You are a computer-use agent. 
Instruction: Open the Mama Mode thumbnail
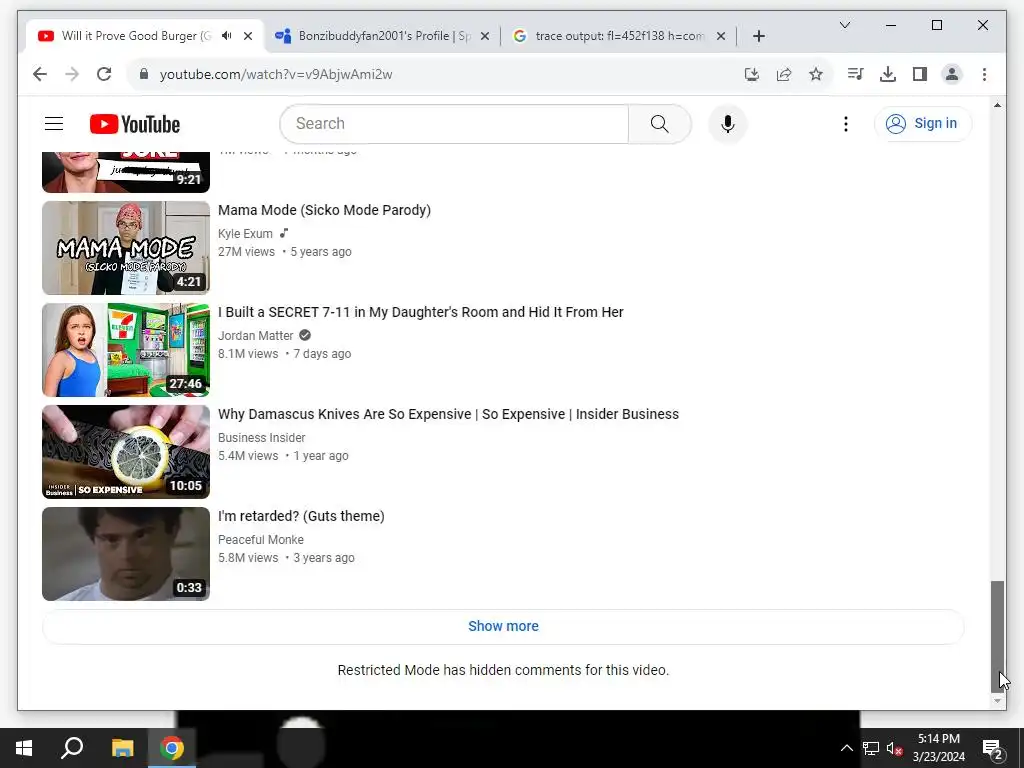(x=126, y=248)
